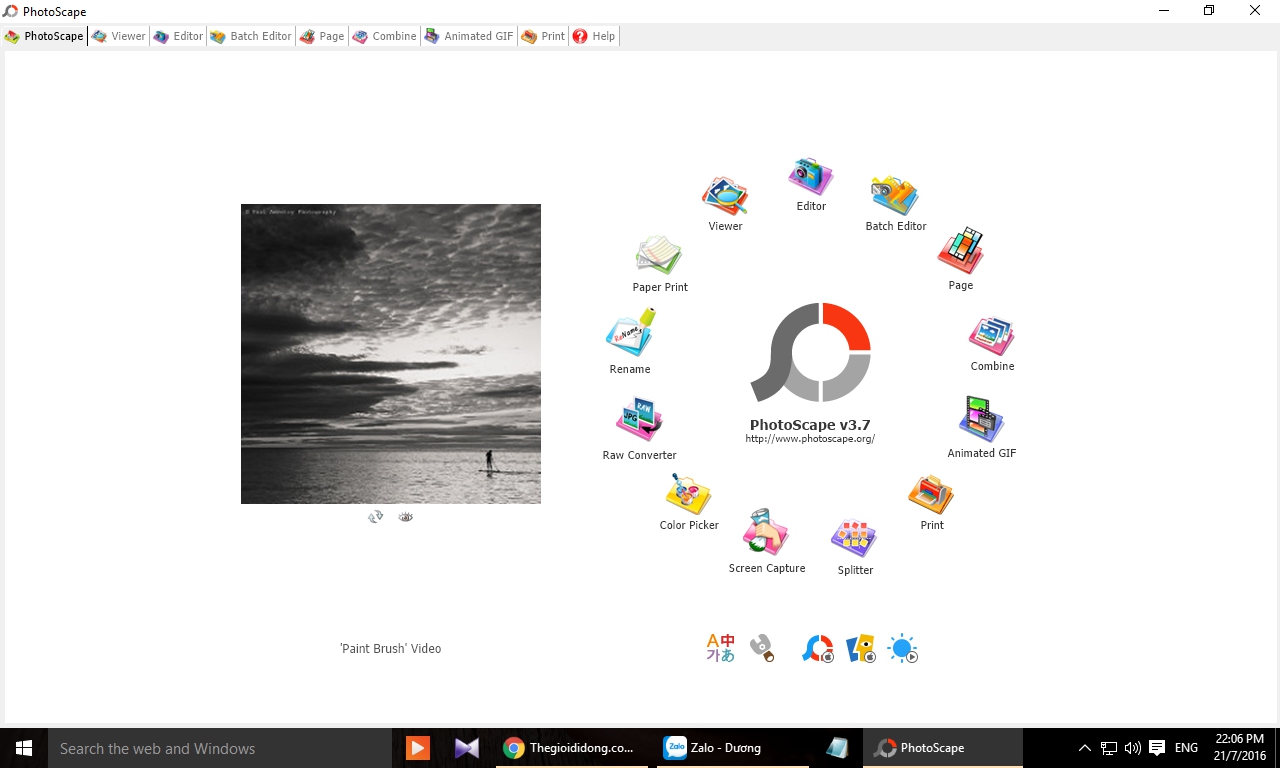Open the notepad-like taskbar icon beside Zalo
Screen dimensions: 1280x768
(837, 748)
